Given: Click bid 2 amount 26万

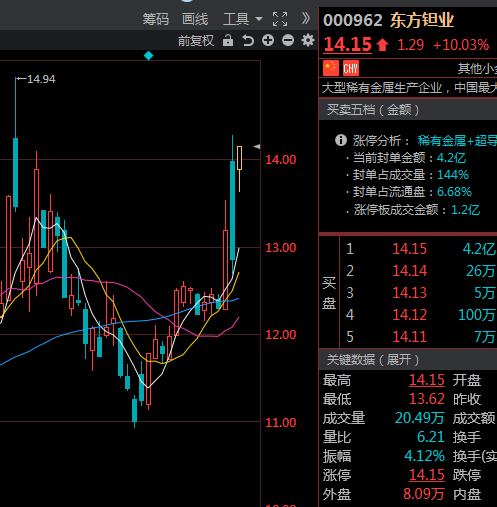Looking at the screenshot, I should 480,271.
